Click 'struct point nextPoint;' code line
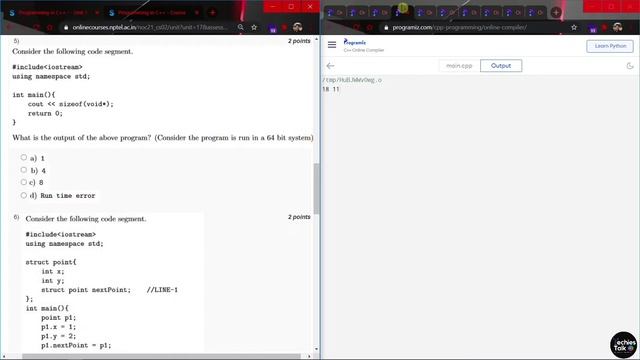Viewport: 640px width, 360px height. tap(86, 290)
